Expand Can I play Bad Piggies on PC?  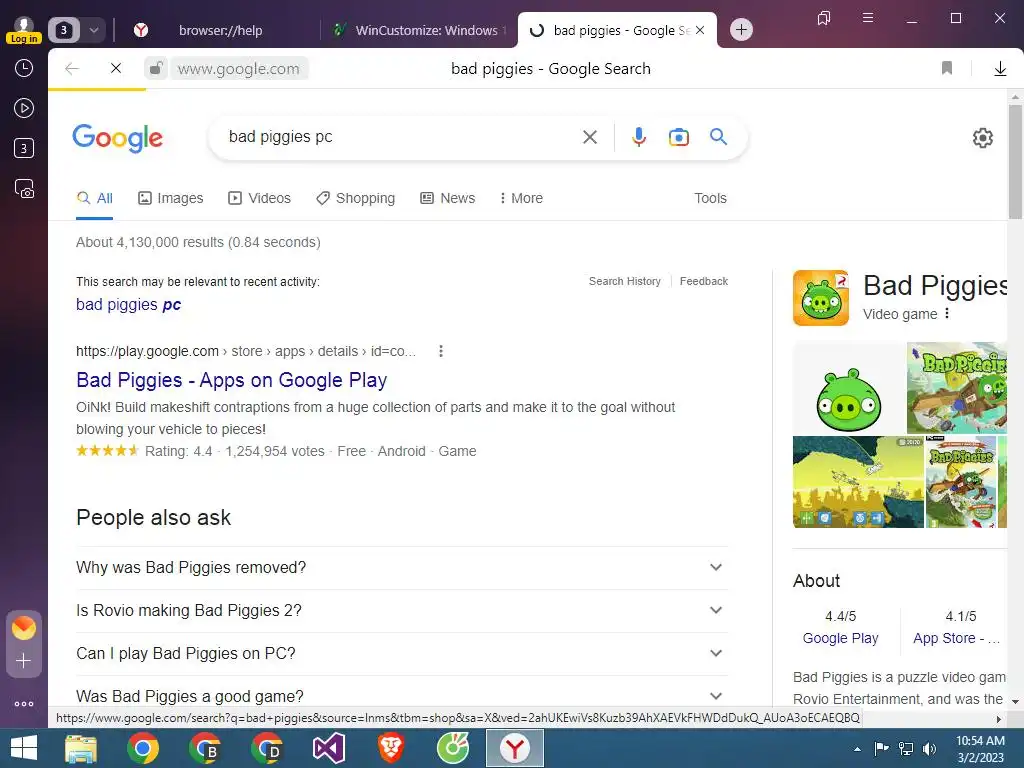click(402, 654)
